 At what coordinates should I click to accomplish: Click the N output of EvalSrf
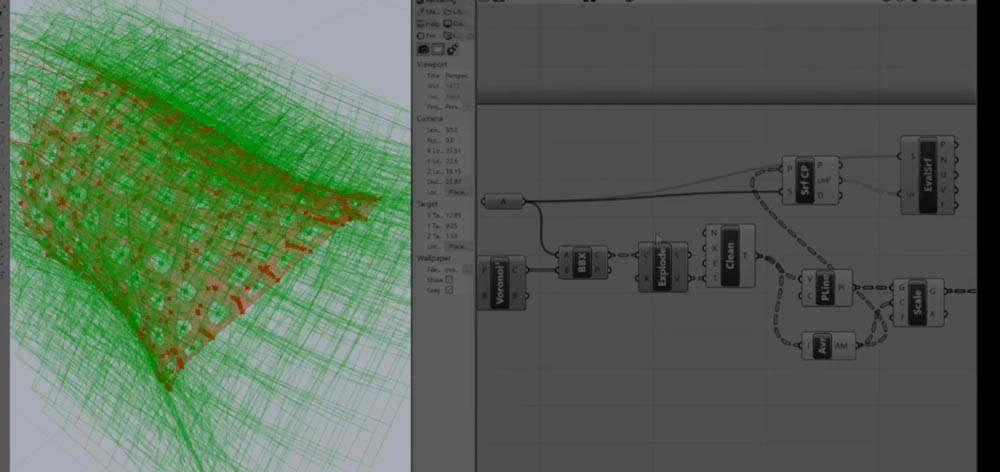point(943,159)
